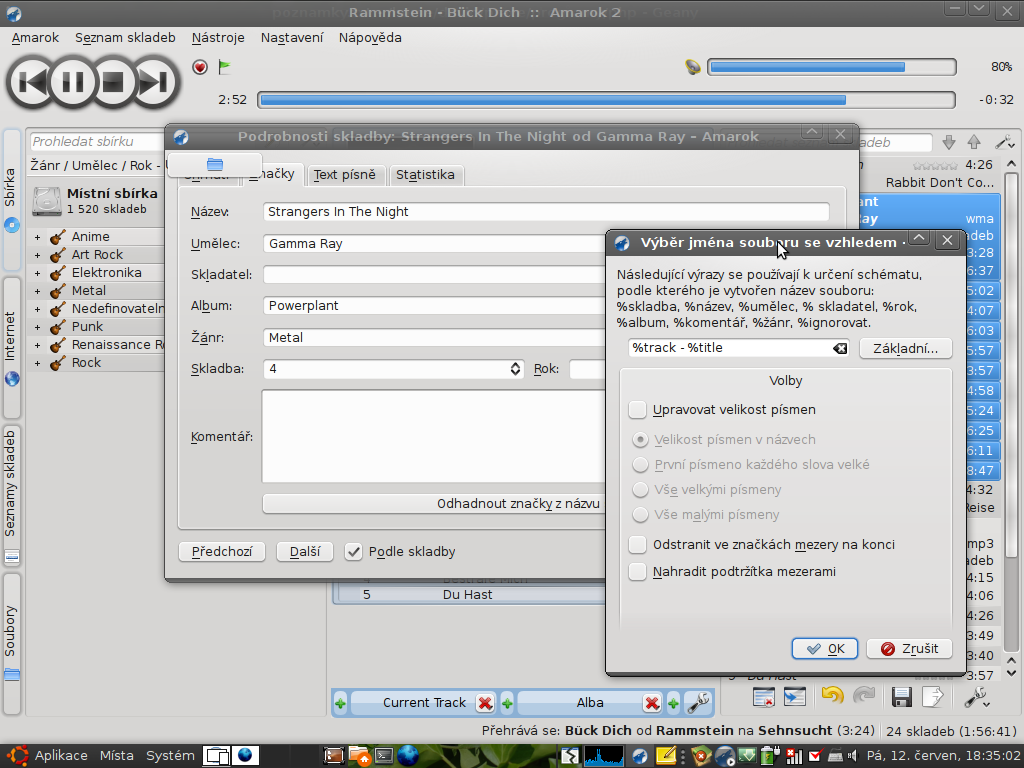Viewport: 1024px width, 768px height.
Task: Click Odhadnout značky z názvu button
Action: (435, 504)
